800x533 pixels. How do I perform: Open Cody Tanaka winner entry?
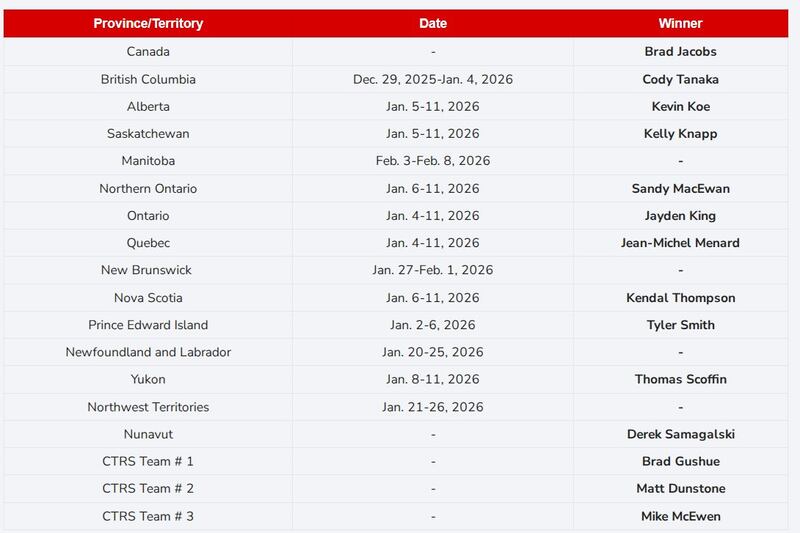680,79
